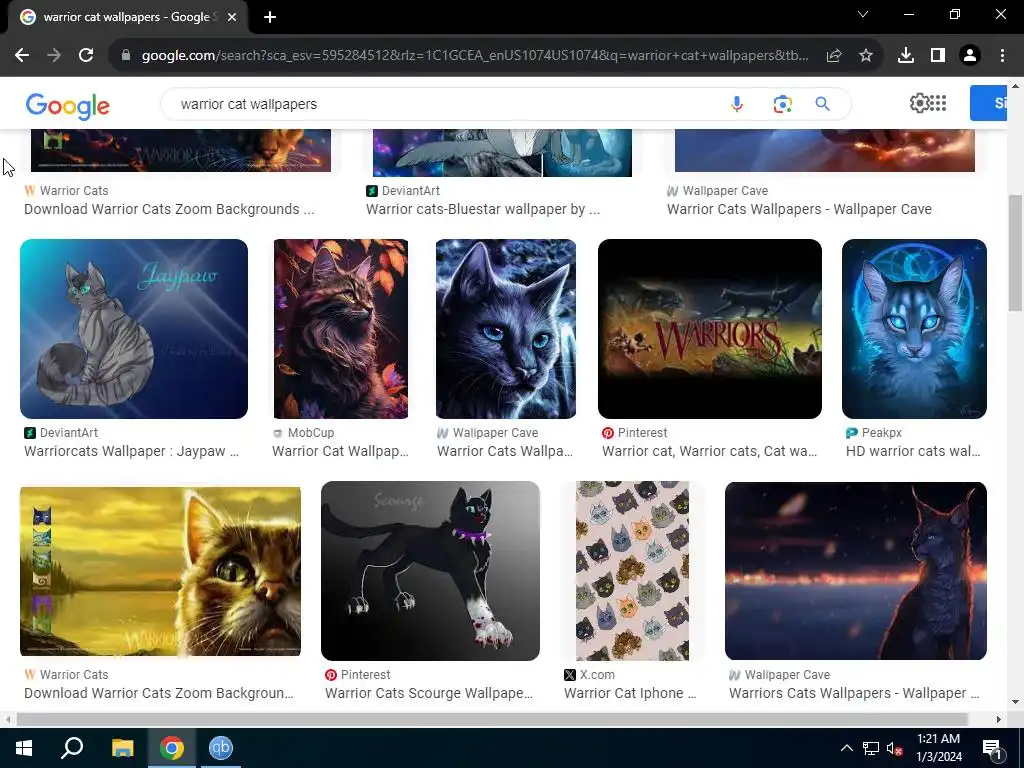Open the dark blue-eyed cat Wallpaper Cave image

pos(506,328)
